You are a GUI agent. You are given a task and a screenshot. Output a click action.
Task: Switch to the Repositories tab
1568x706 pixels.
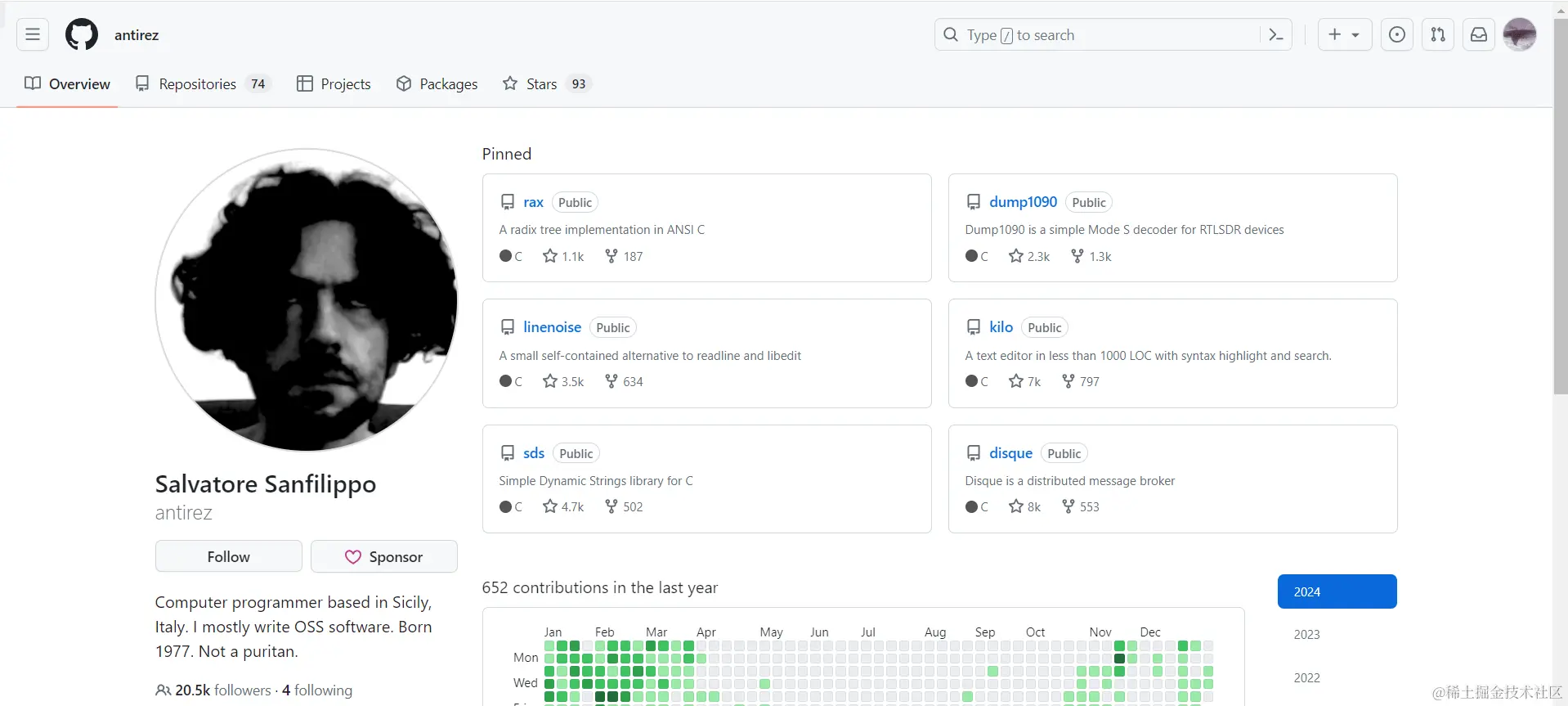(x=203, y=83)
